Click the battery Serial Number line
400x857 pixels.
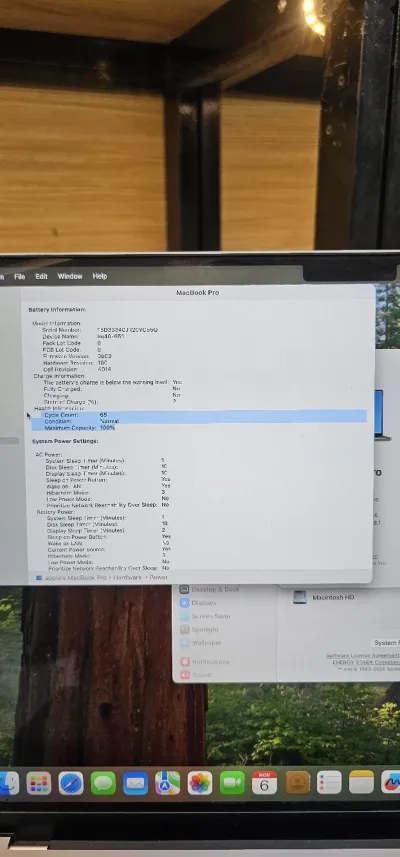100,330
